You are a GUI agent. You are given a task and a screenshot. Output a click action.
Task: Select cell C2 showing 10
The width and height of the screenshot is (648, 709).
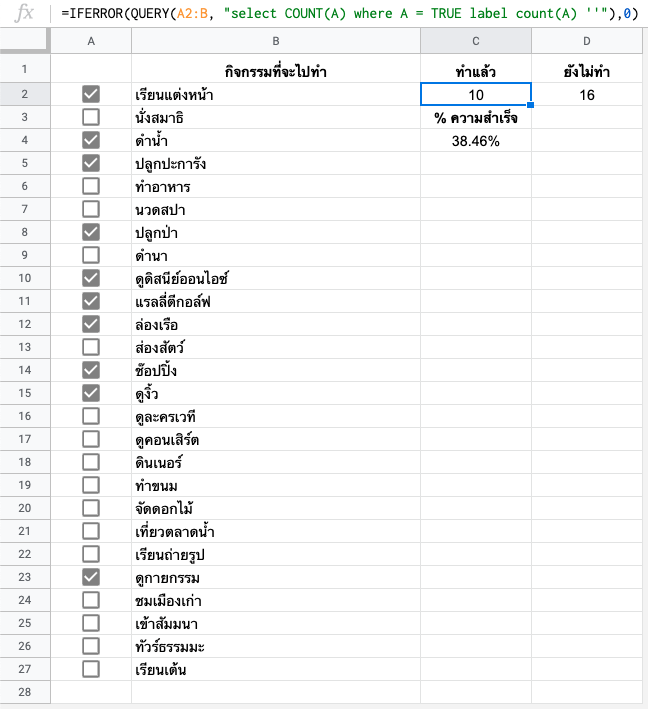(476, 95)
